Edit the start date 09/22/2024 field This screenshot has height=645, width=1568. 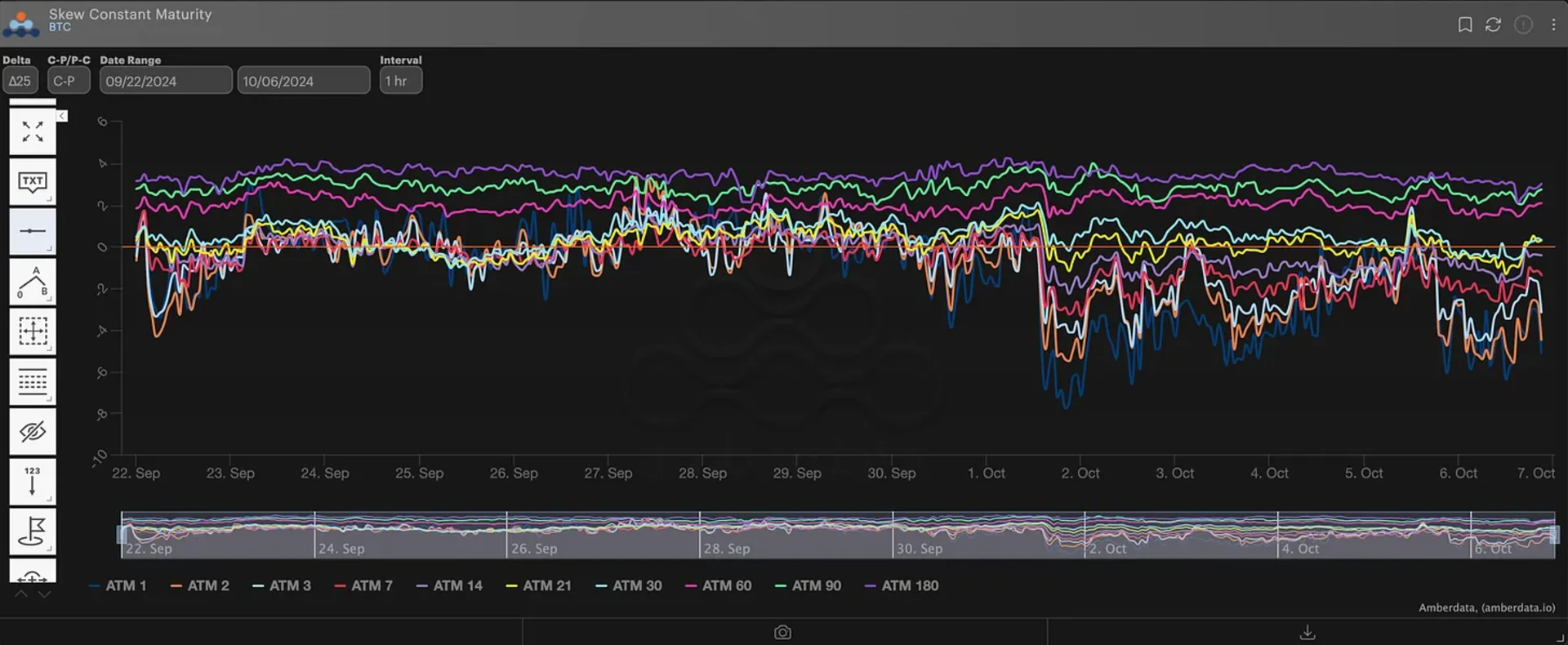coord(166,81)
